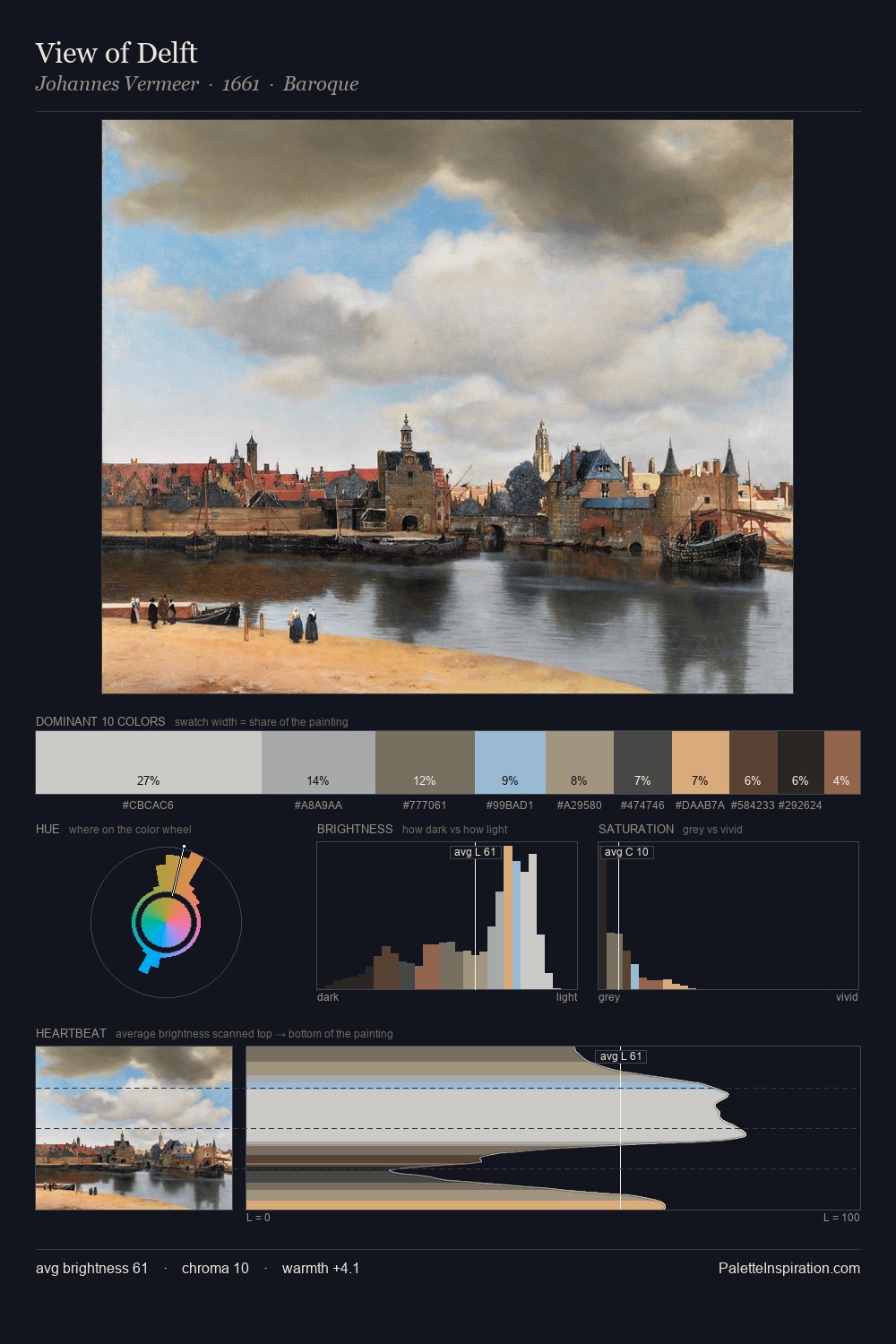
Task: Click the '#99BAD1' hex code text
Action: 510,806
